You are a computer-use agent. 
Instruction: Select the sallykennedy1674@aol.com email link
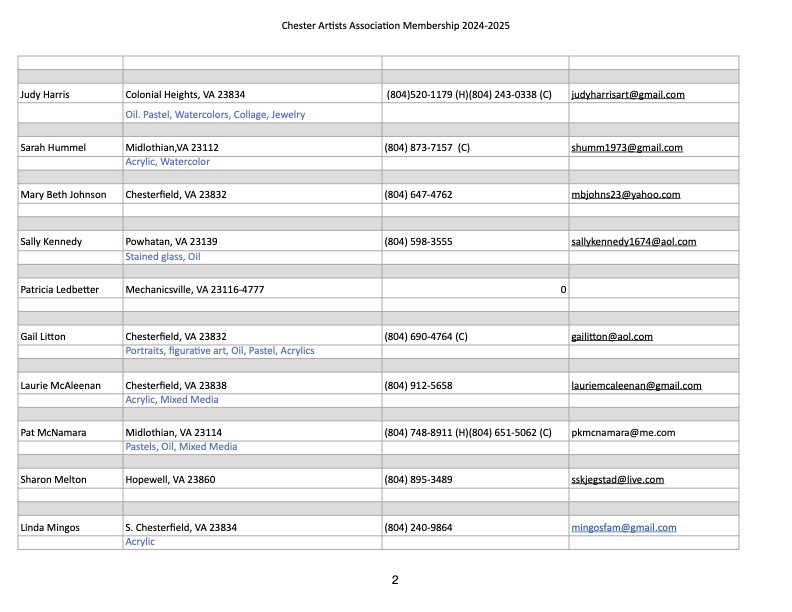(x=633, y=242)
